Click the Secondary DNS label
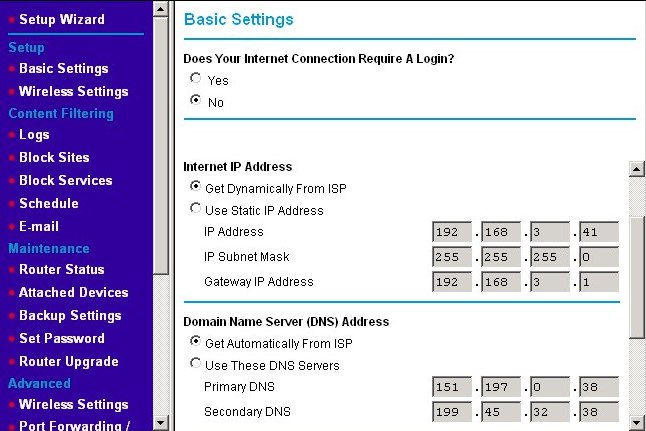 point(248,412)
